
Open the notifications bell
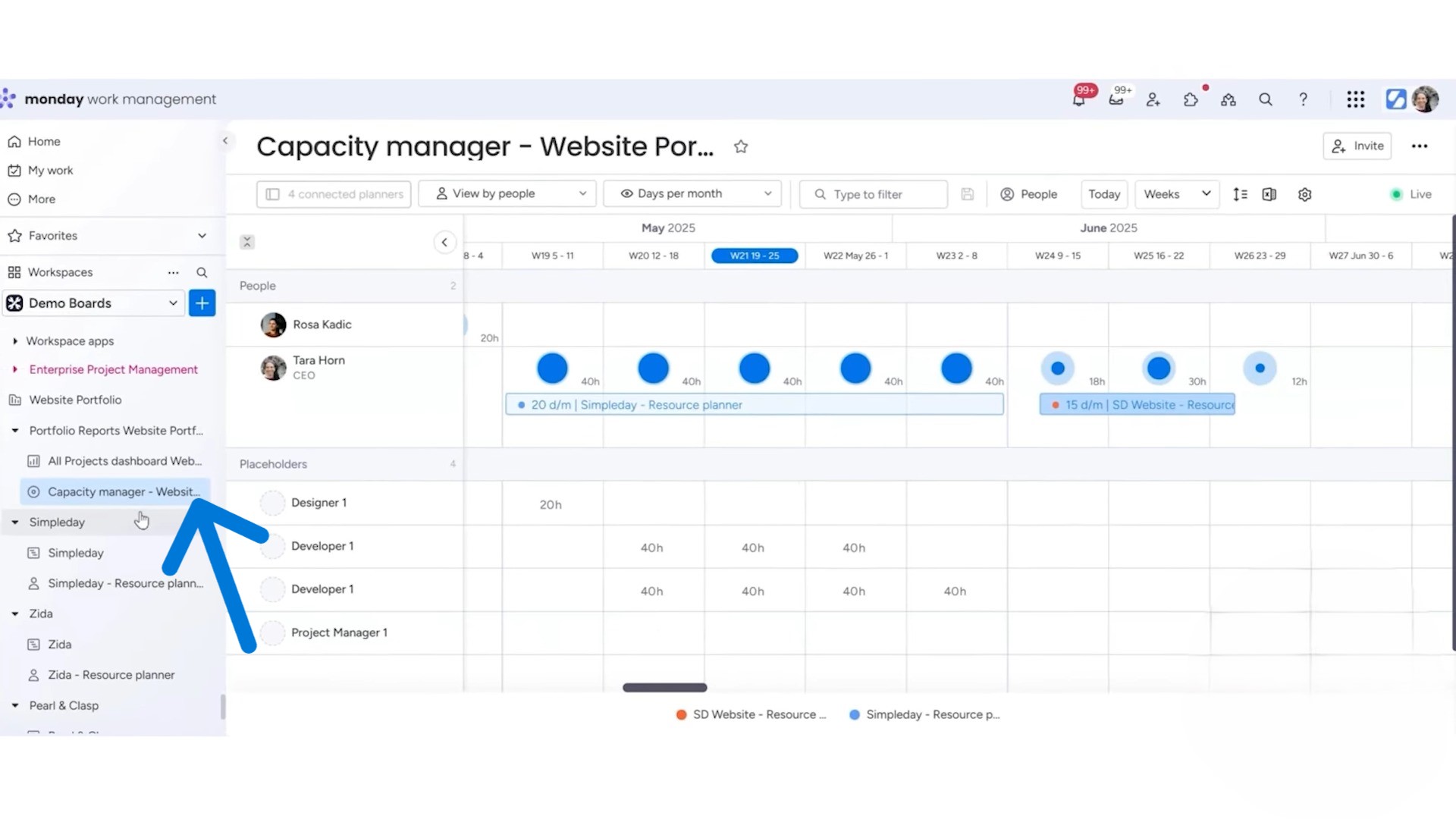[1078, 99]
